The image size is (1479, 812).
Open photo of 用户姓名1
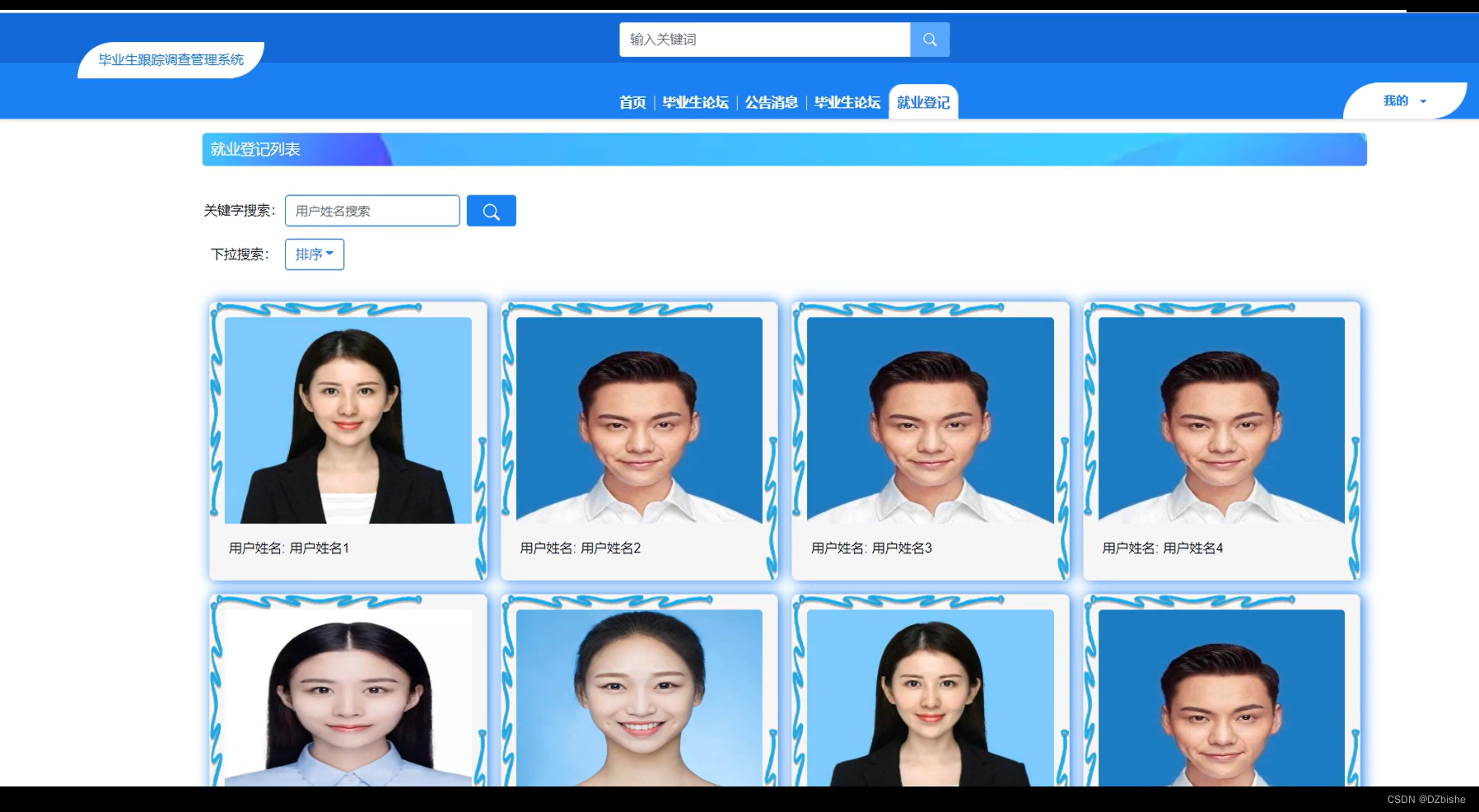click(348, 420)
